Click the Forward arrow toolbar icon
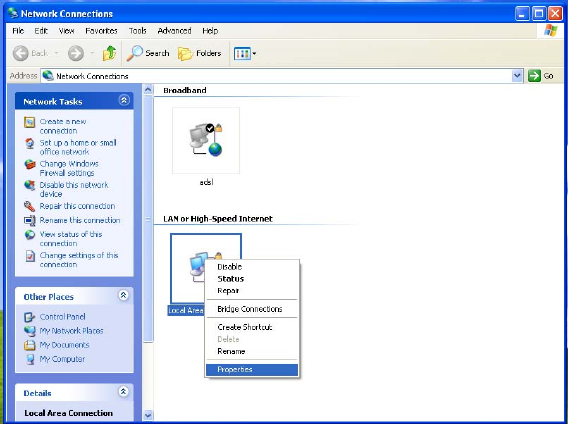568x424 pixels. pos(76,53)
